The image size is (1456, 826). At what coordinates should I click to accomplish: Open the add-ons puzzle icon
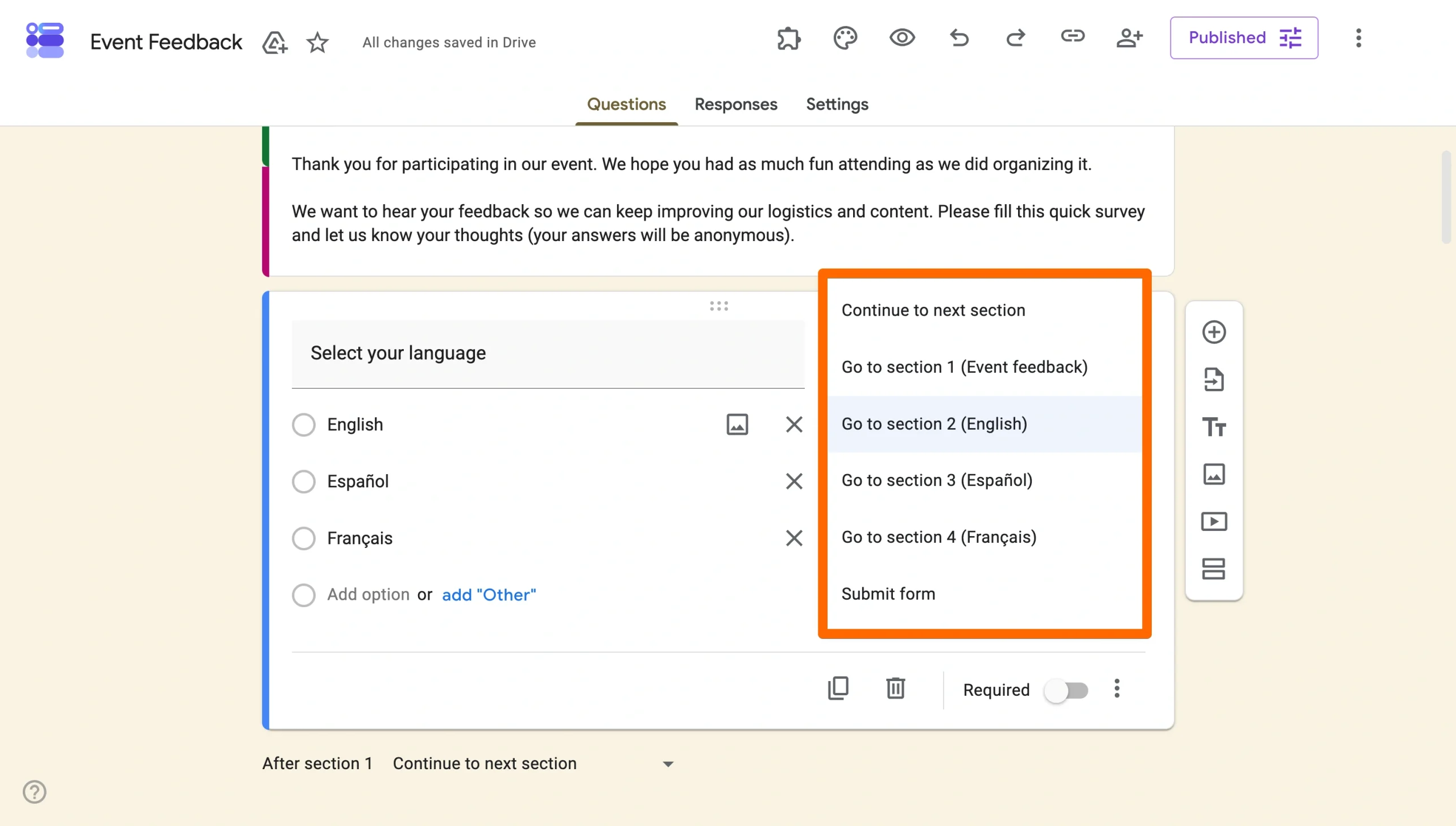[789, 38]
